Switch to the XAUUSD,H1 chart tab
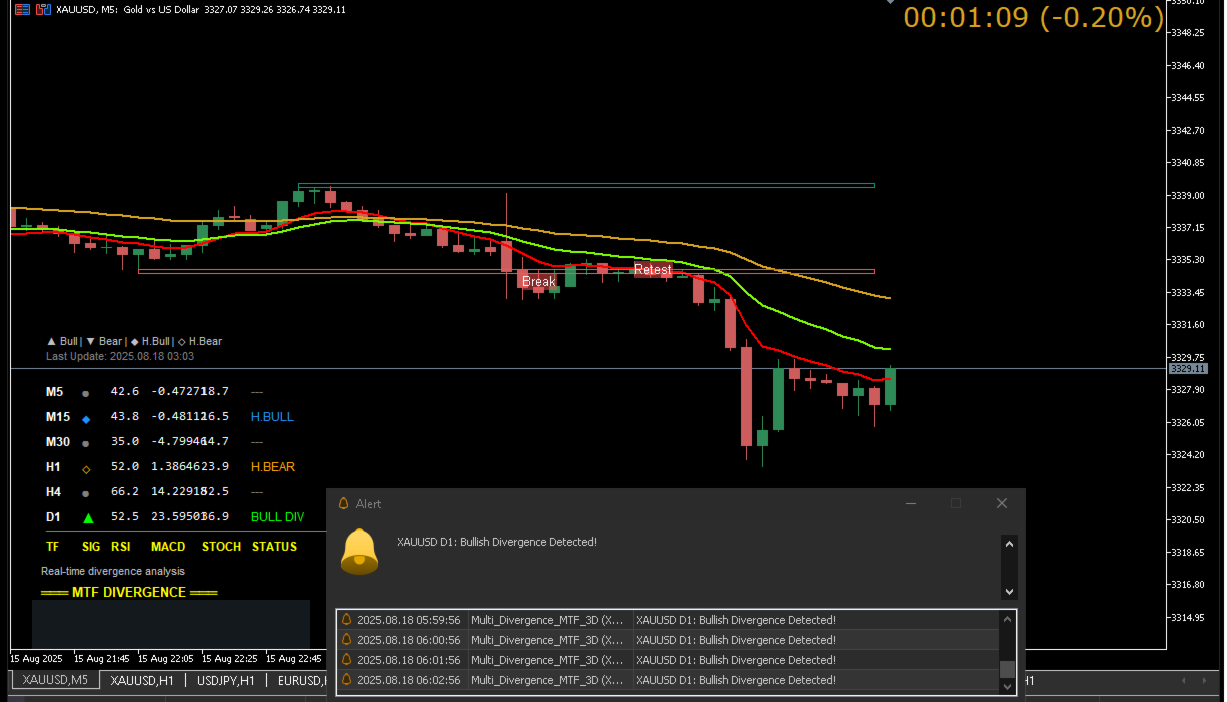Viewport: 1227px width, 702px height. click(142, 680)
